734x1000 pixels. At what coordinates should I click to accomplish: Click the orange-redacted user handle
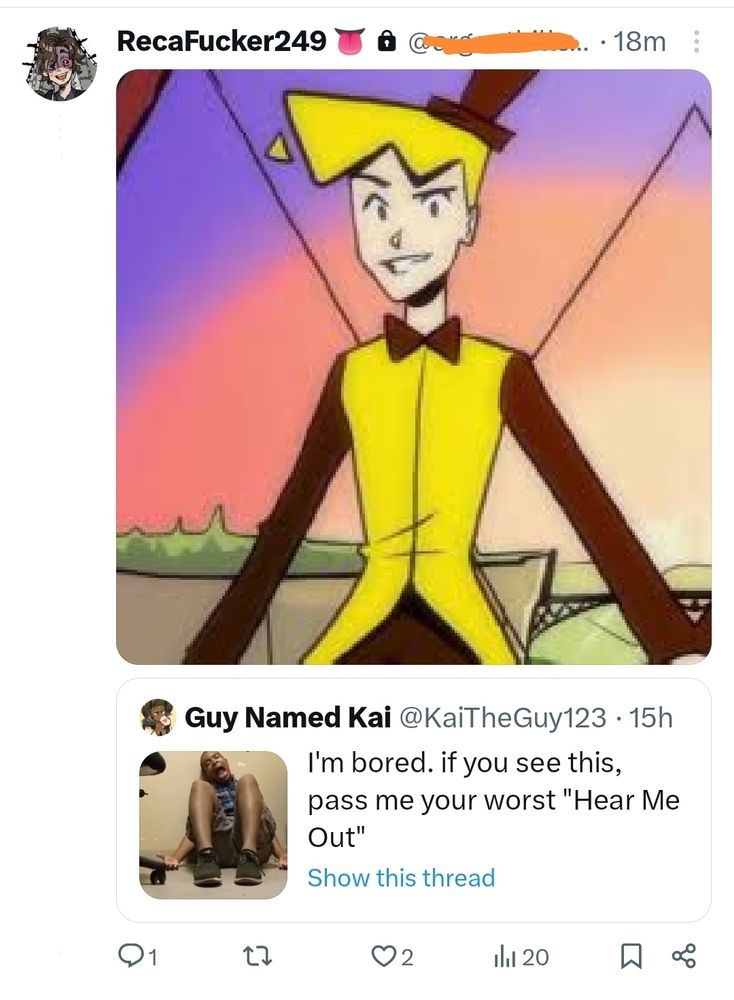[x=500, y=41]
